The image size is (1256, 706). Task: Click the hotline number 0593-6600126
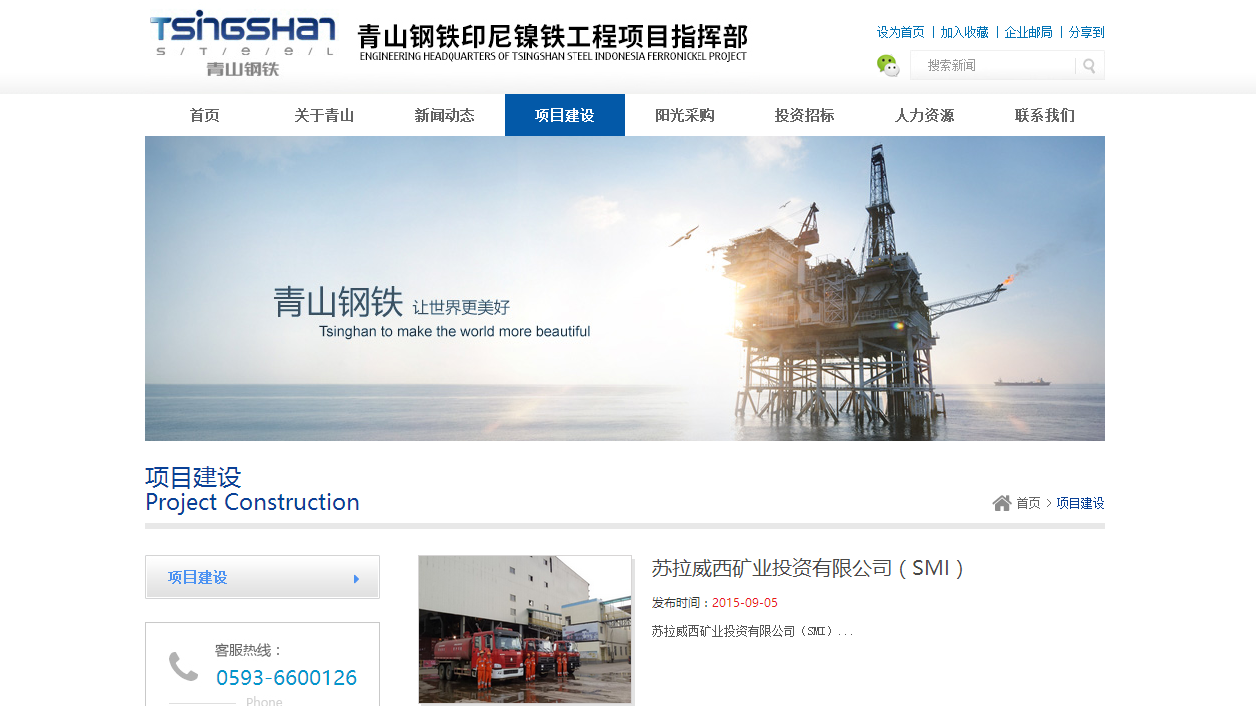pyautogui.click(x=287, y=678)
